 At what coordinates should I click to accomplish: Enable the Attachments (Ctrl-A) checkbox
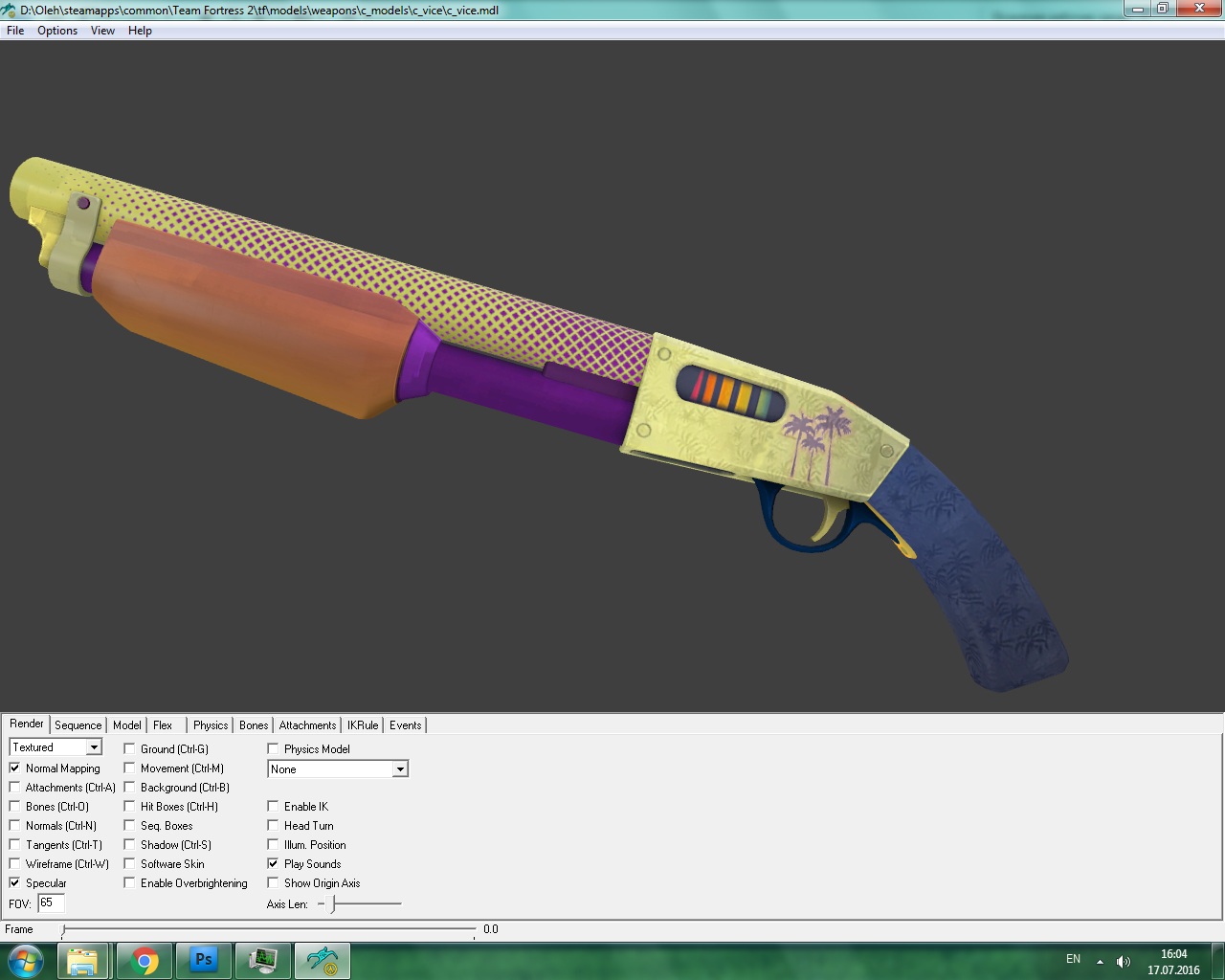pyautogui.click(x=14, y=788)
